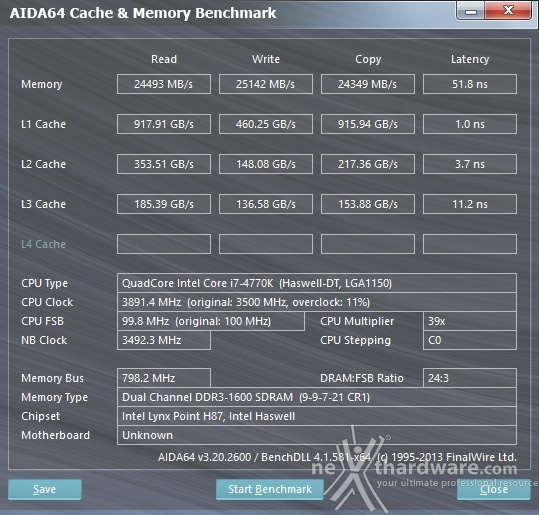The width and height of the screenshot is (539, 515).
Task: Click the red X window close icon
Action: (508, 11)
